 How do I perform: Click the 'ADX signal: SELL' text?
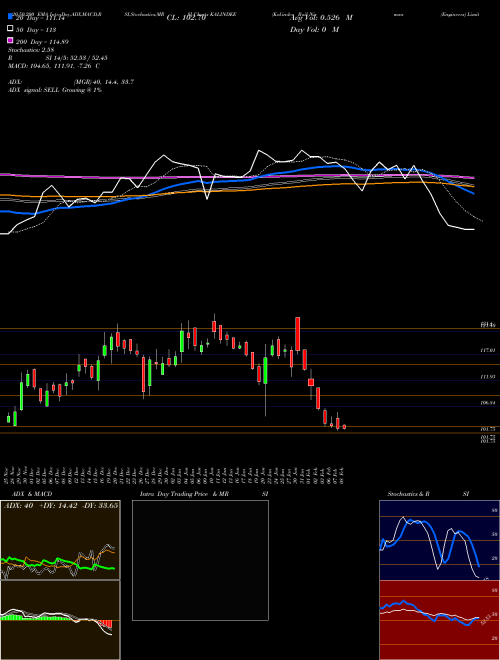click(x=34, y=90)
